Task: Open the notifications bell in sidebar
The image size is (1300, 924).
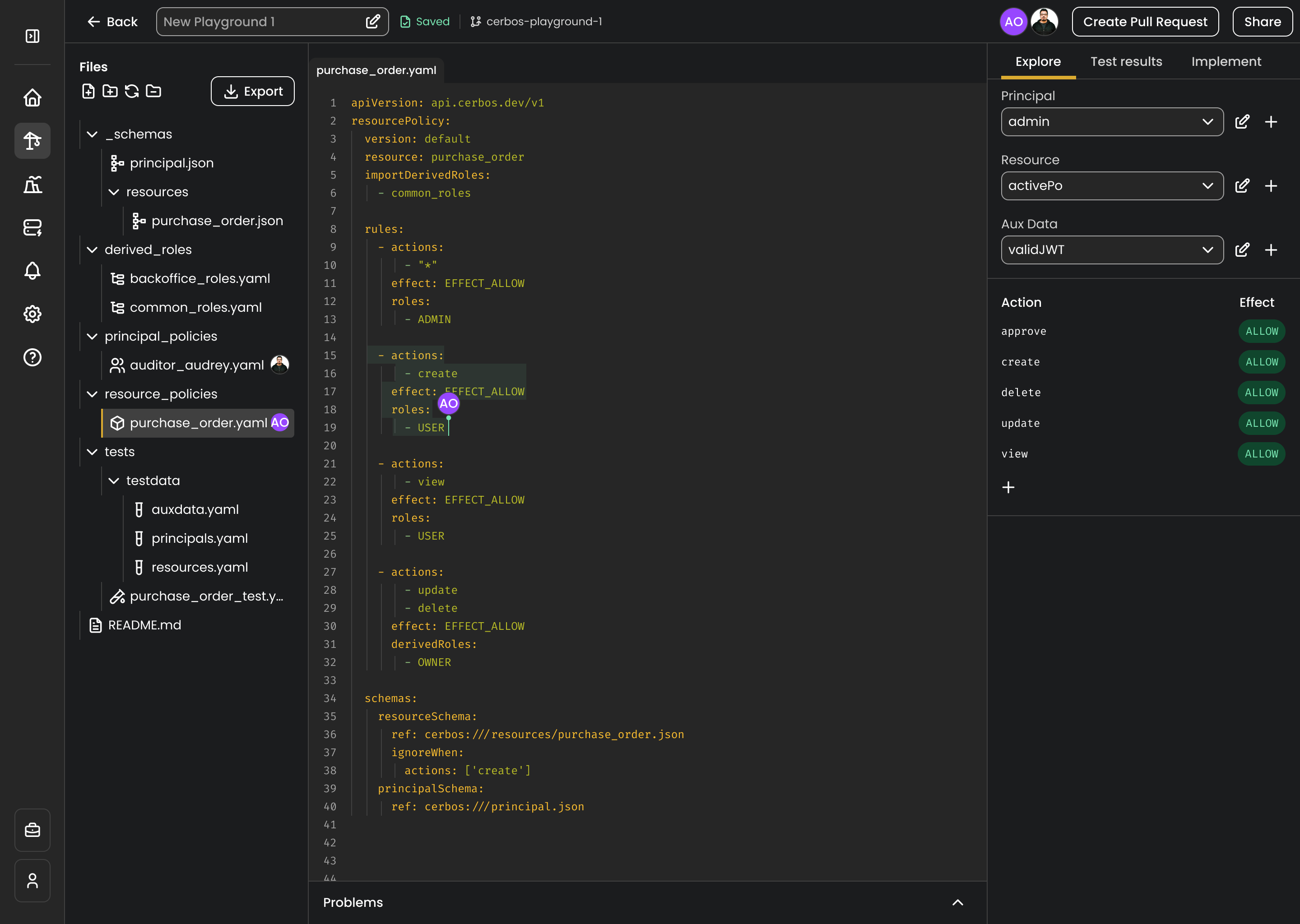Action: [x=32, y=271]
